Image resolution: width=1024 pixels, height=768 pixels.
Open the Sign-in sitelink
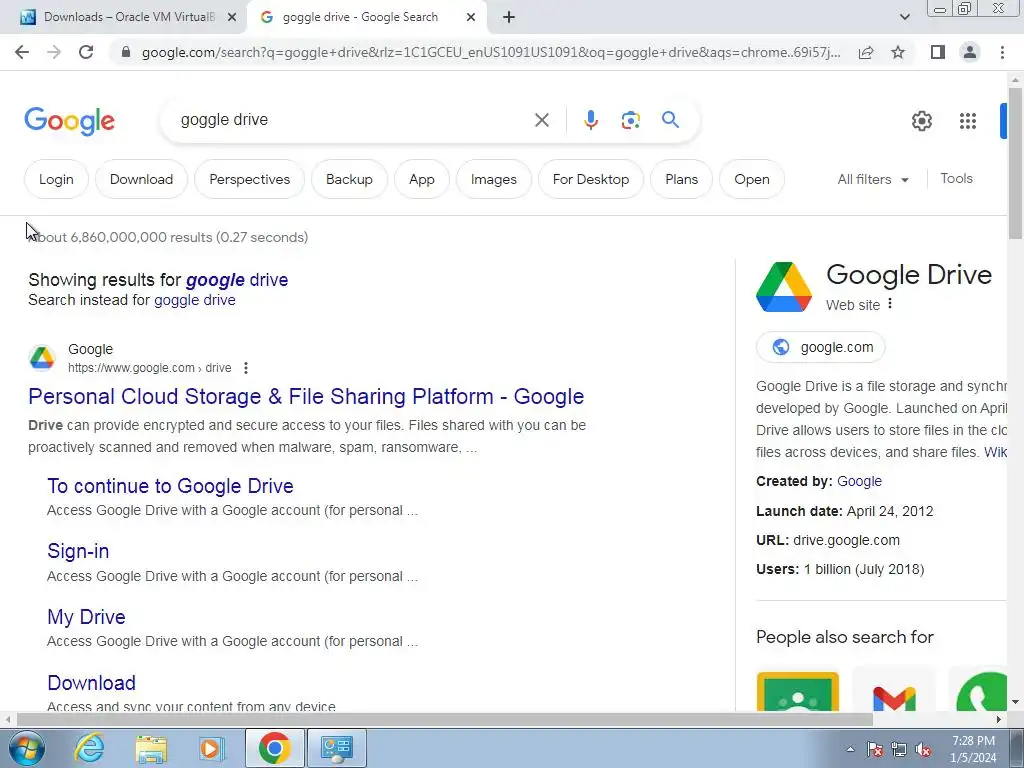pyautogui.click(x=78, y=551)
